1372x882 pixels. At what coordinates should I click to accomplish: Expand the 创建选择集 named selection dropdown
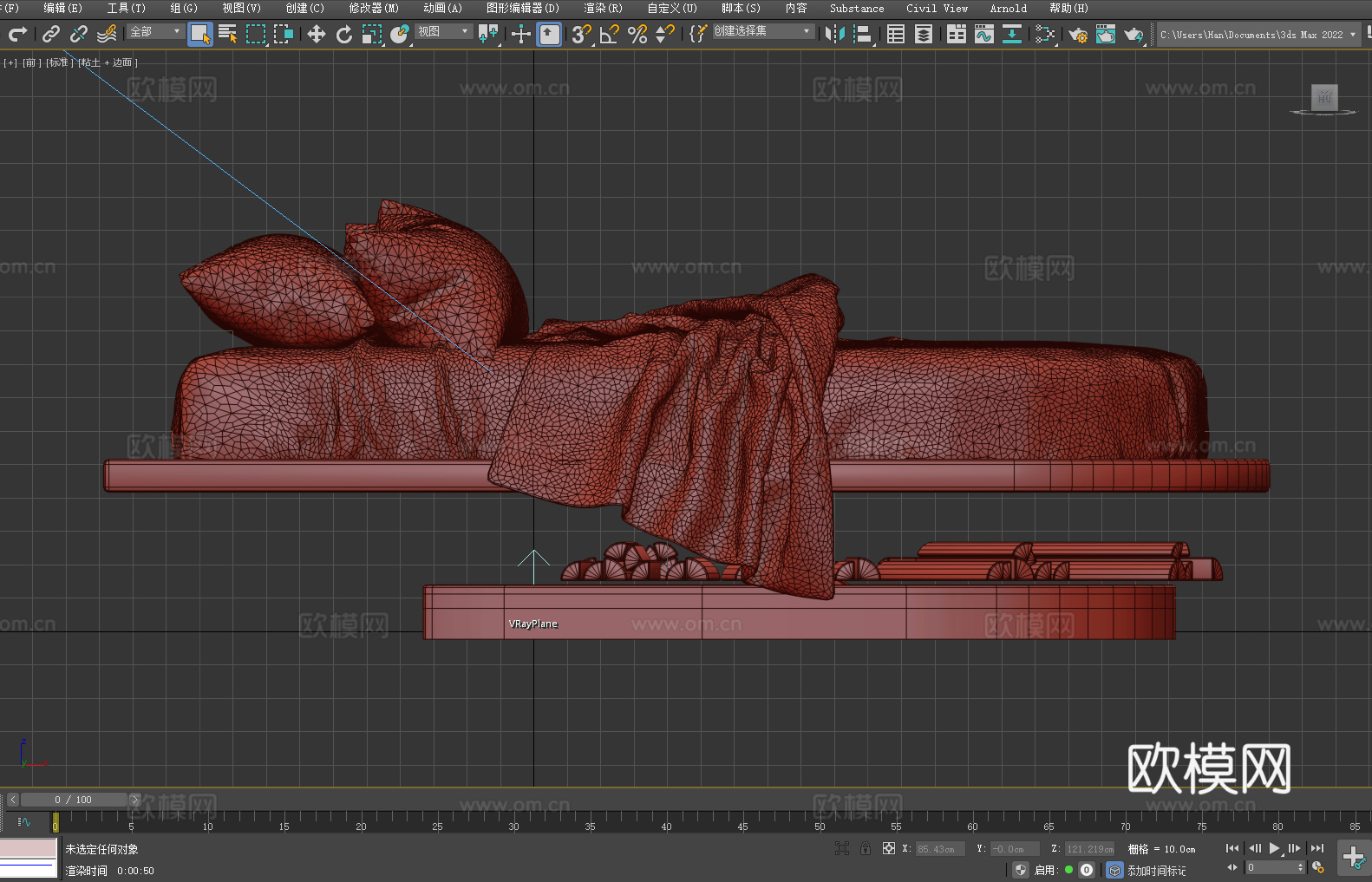tap(762, 31)
